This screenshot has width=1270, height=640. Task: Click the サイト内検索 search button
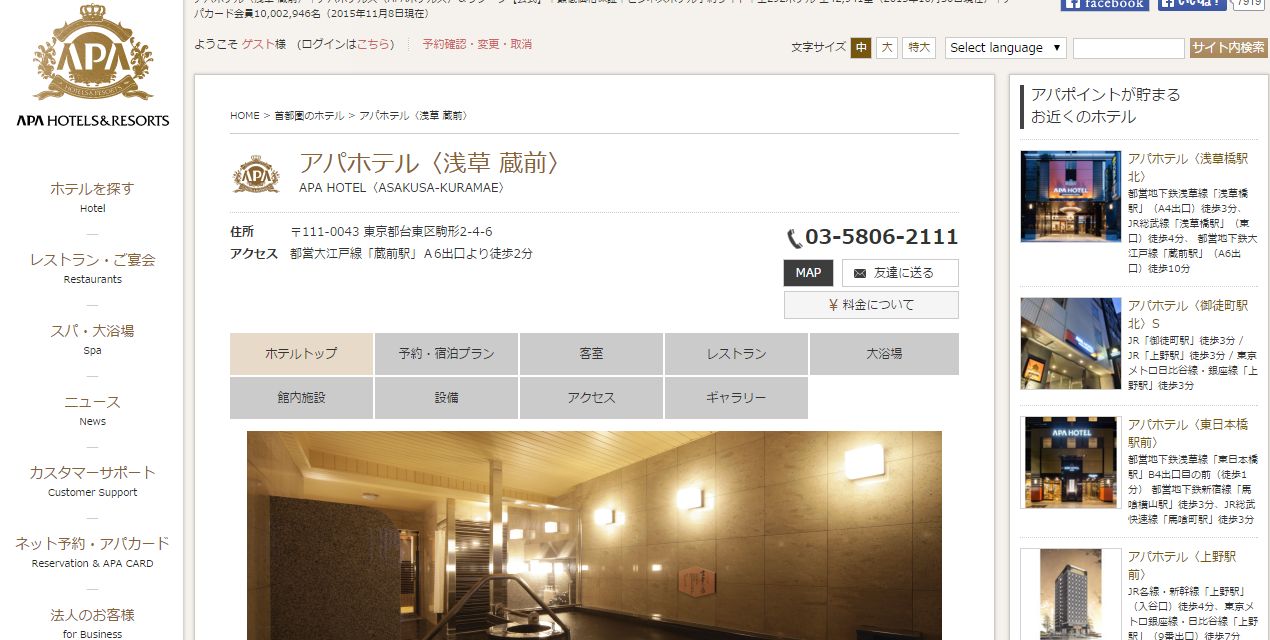(x=1229, y=47)
